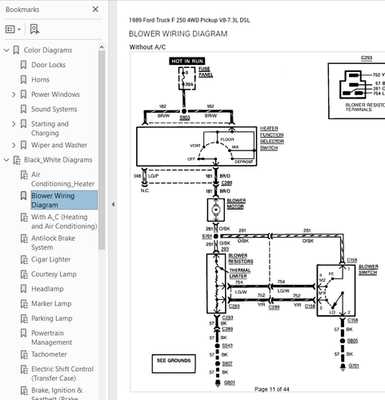385x400 pixels.
Task: Click the HOT IN RUN label
Action: pyautogui.click(x=187, y=61)
